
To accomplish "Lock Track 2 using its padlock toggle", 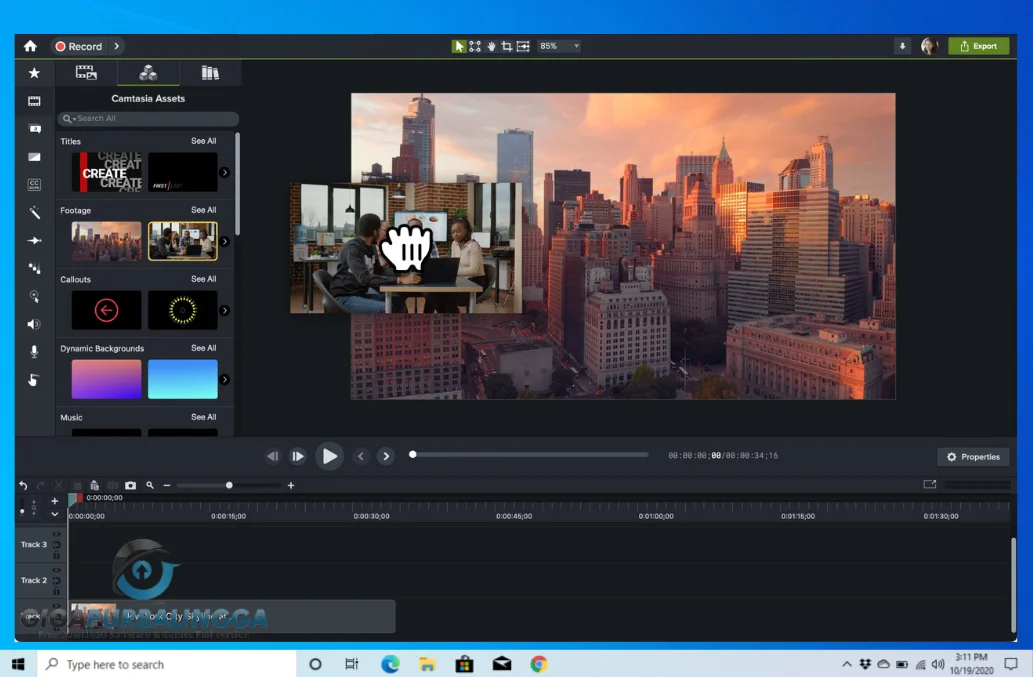I will point(56,590).
